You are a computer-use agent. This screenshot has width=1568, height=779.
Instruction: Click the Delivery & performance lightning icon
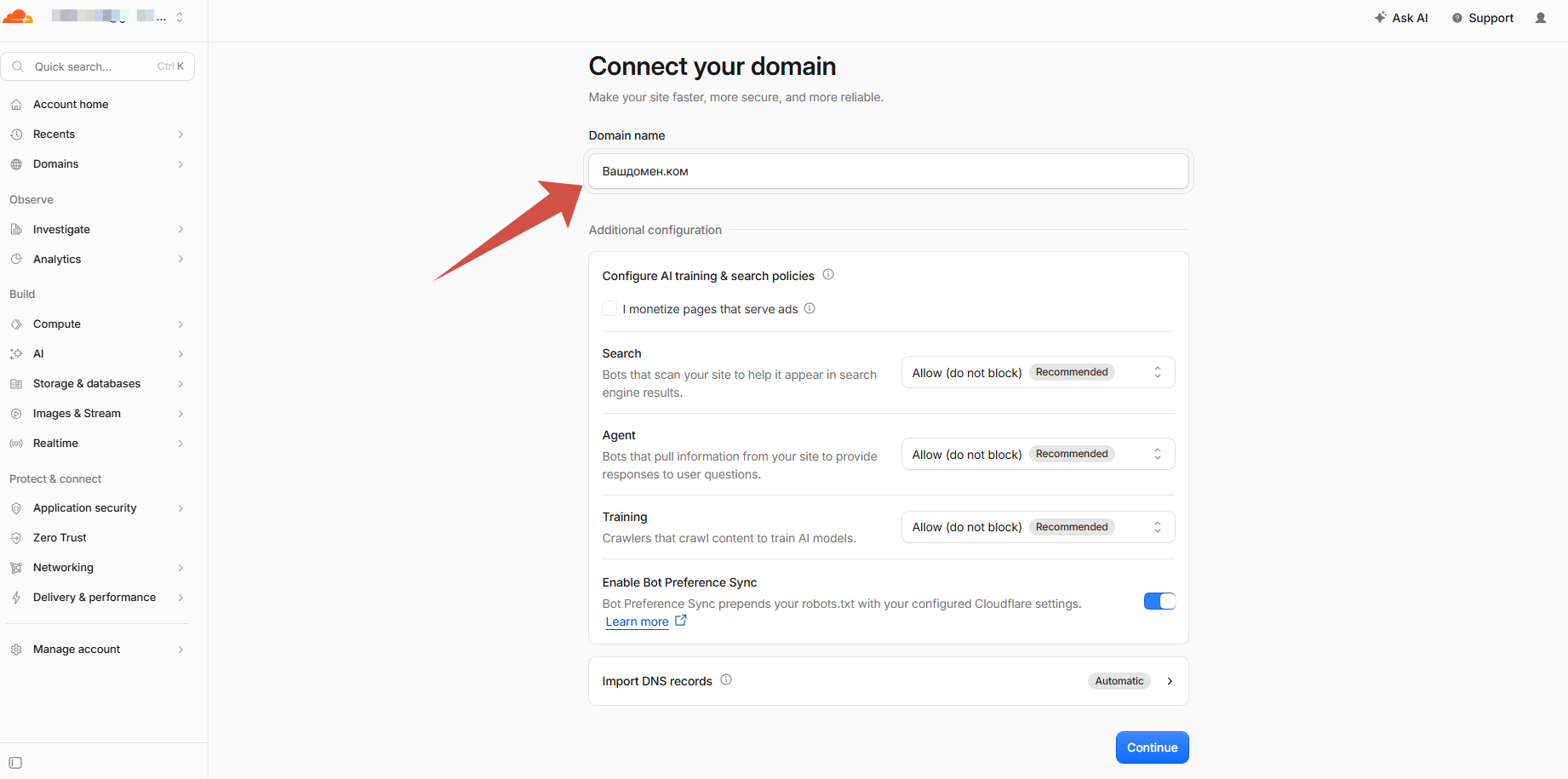point(16,598)
